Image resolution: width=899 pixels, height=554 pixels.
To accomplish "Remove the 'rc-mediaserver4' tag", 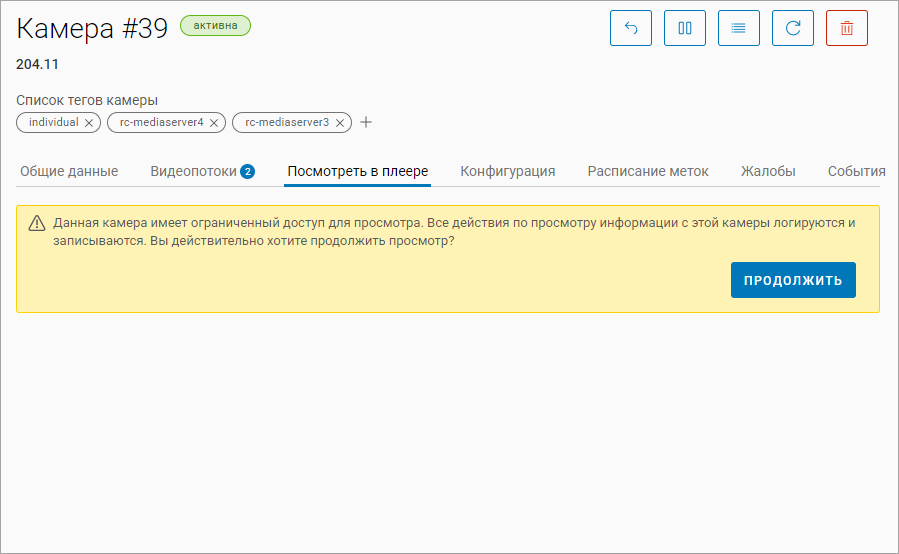I will click(x=214, y=123).
